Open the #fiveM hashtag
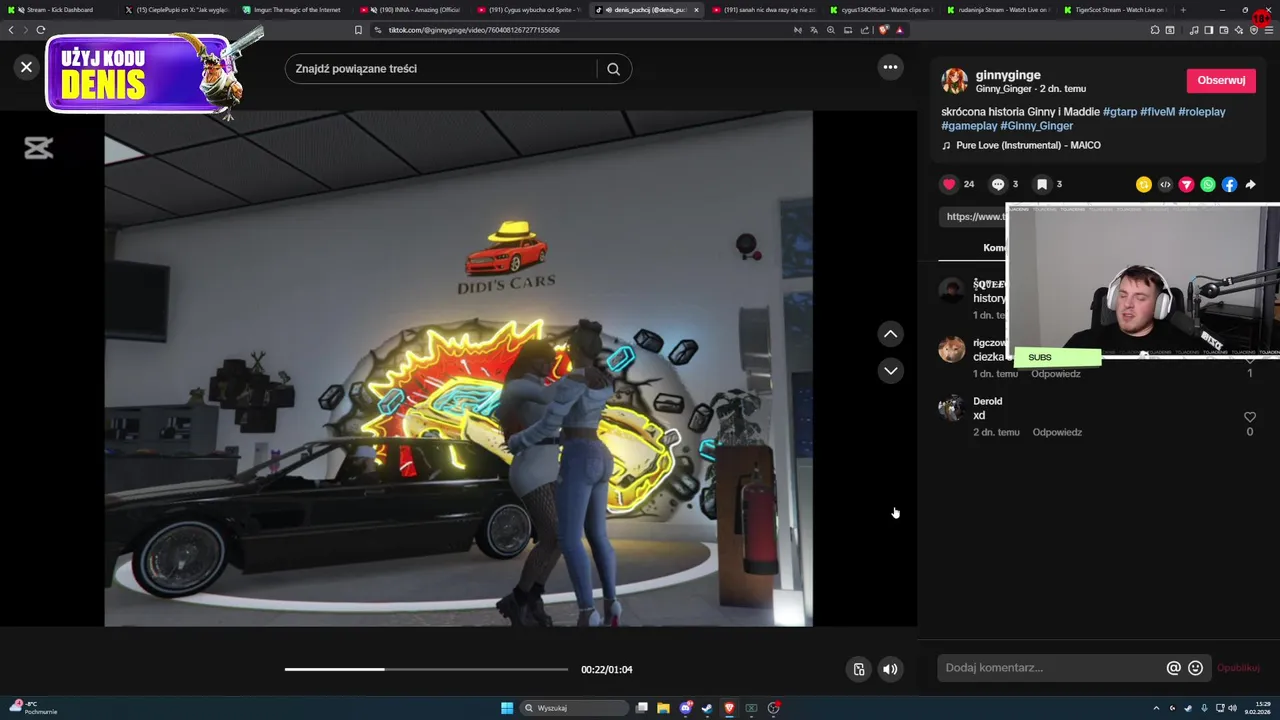This screenshot has width=1280, height=720. click(x=1158, y=112)
